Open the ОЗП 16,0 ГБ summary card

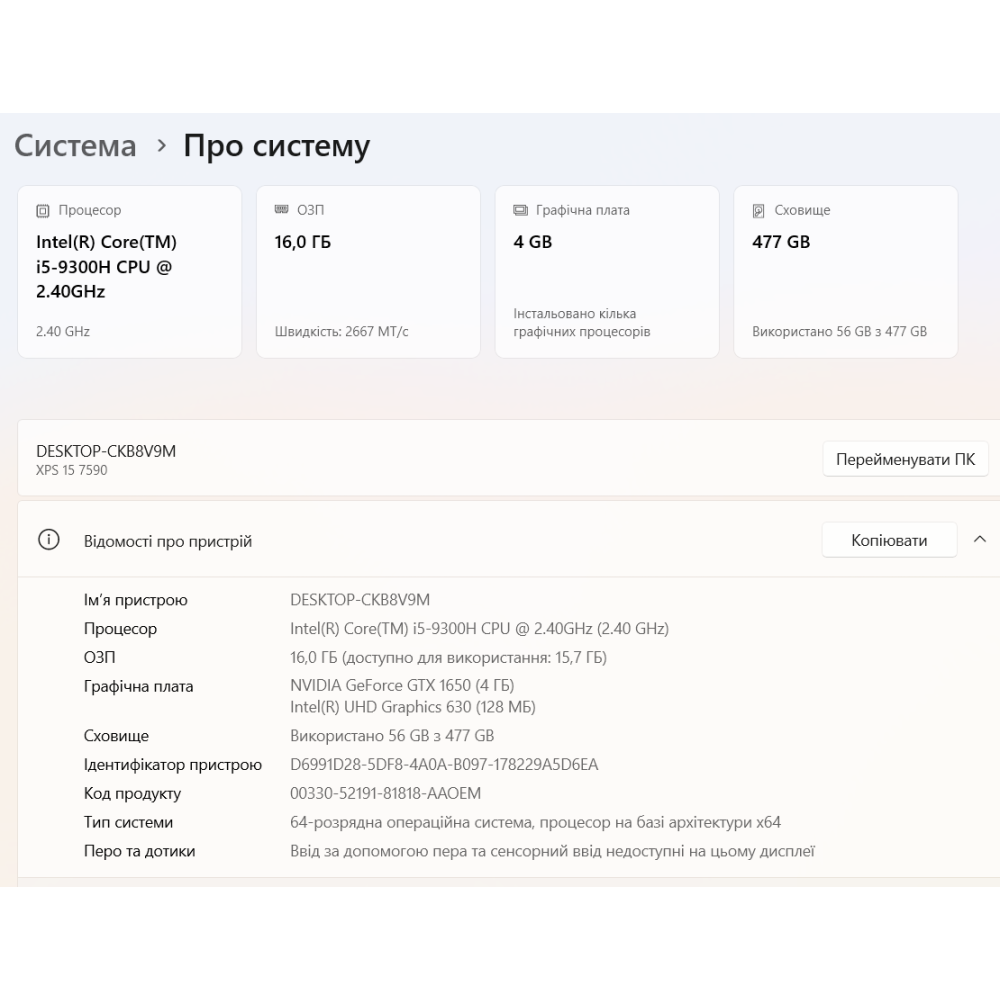tap(368, 272)
